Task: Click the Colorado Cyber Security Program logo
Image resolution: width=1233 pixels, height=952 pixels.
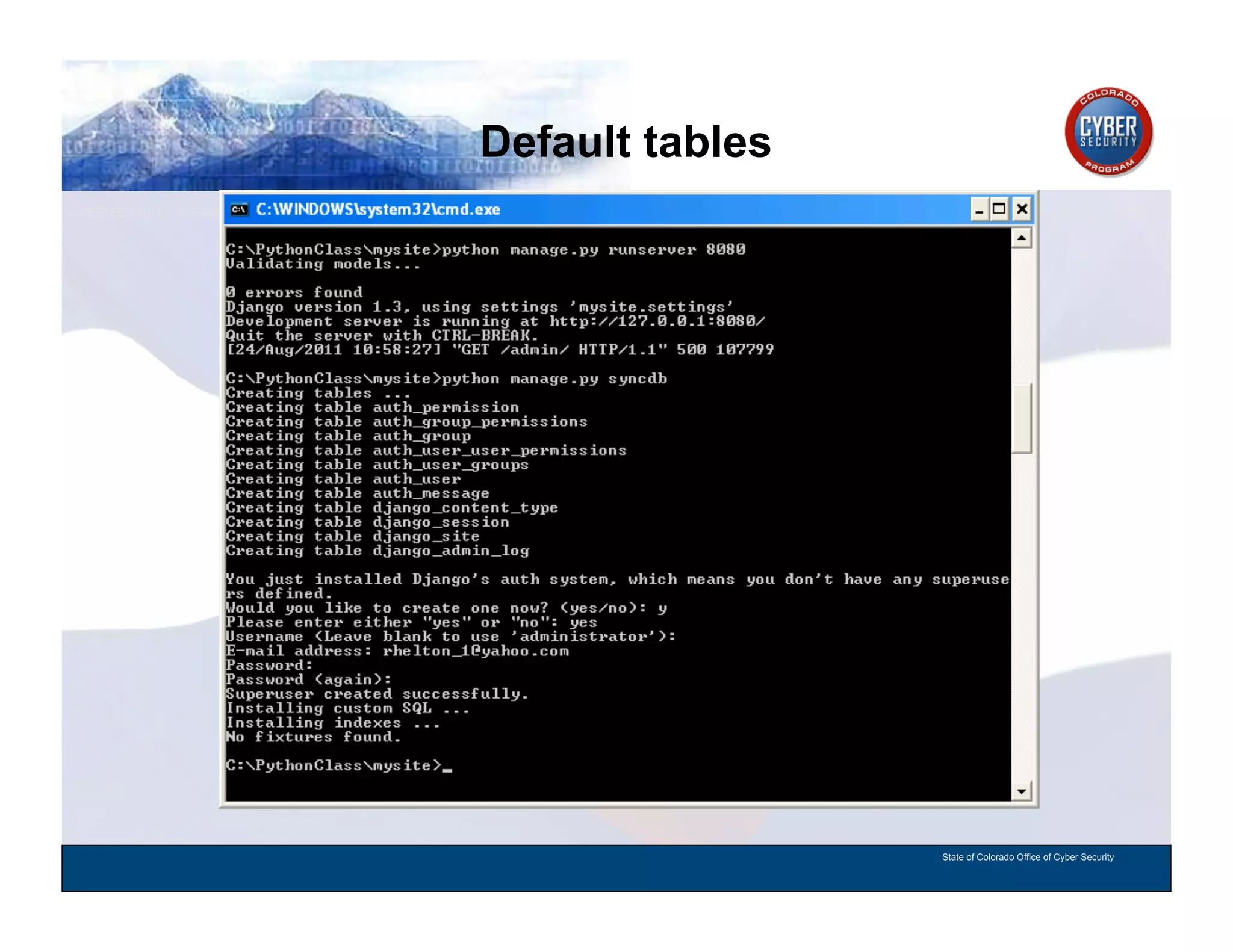Action: click(1108, 132)
